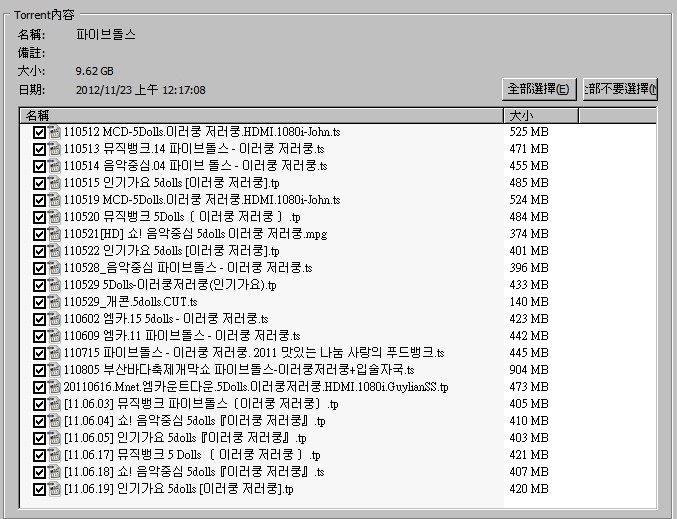Click the file icon of 110528_ row

tap(54, 268)
